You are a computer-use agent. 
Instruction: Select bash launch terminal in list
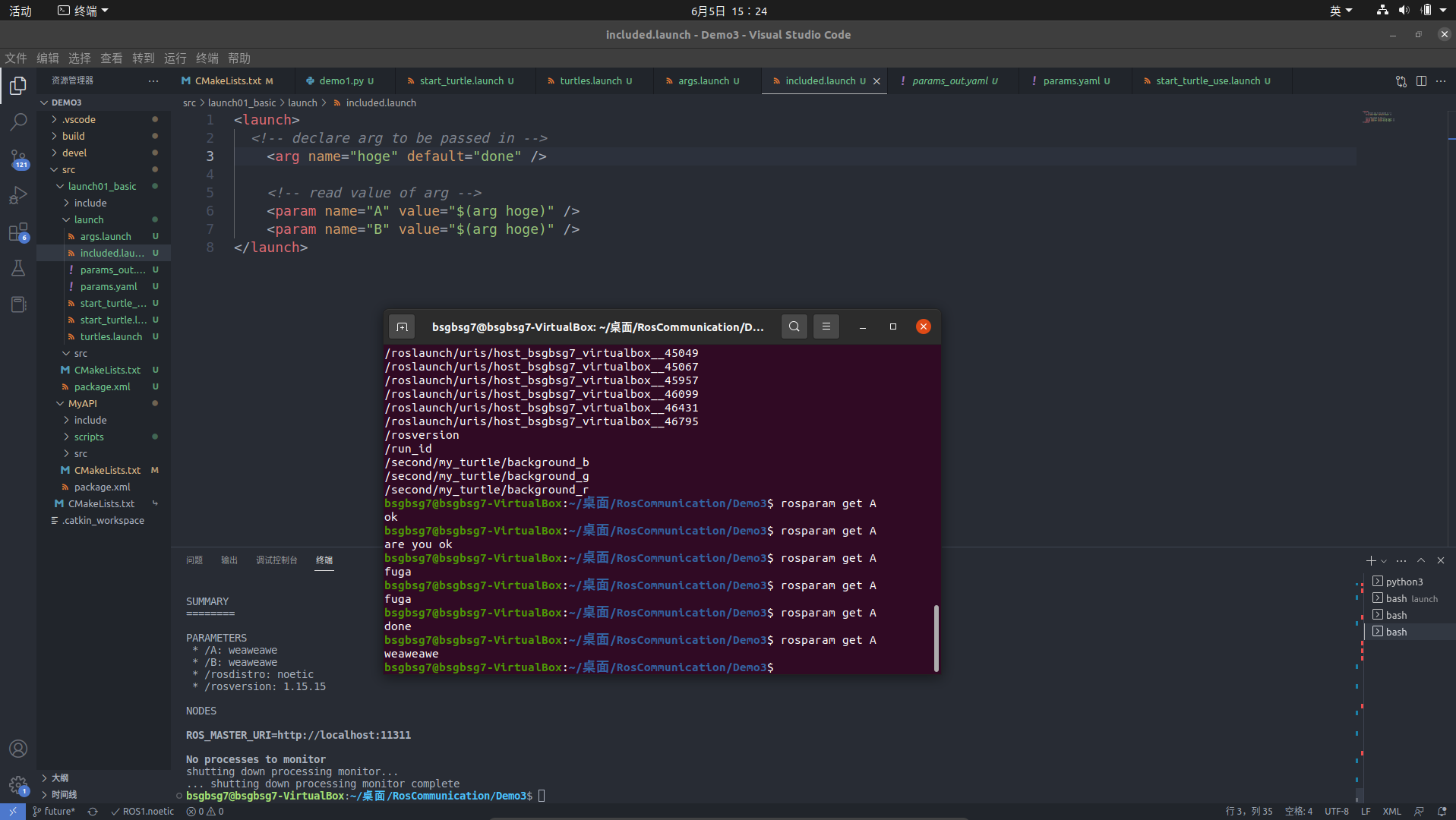click(x=1410, y=598)
